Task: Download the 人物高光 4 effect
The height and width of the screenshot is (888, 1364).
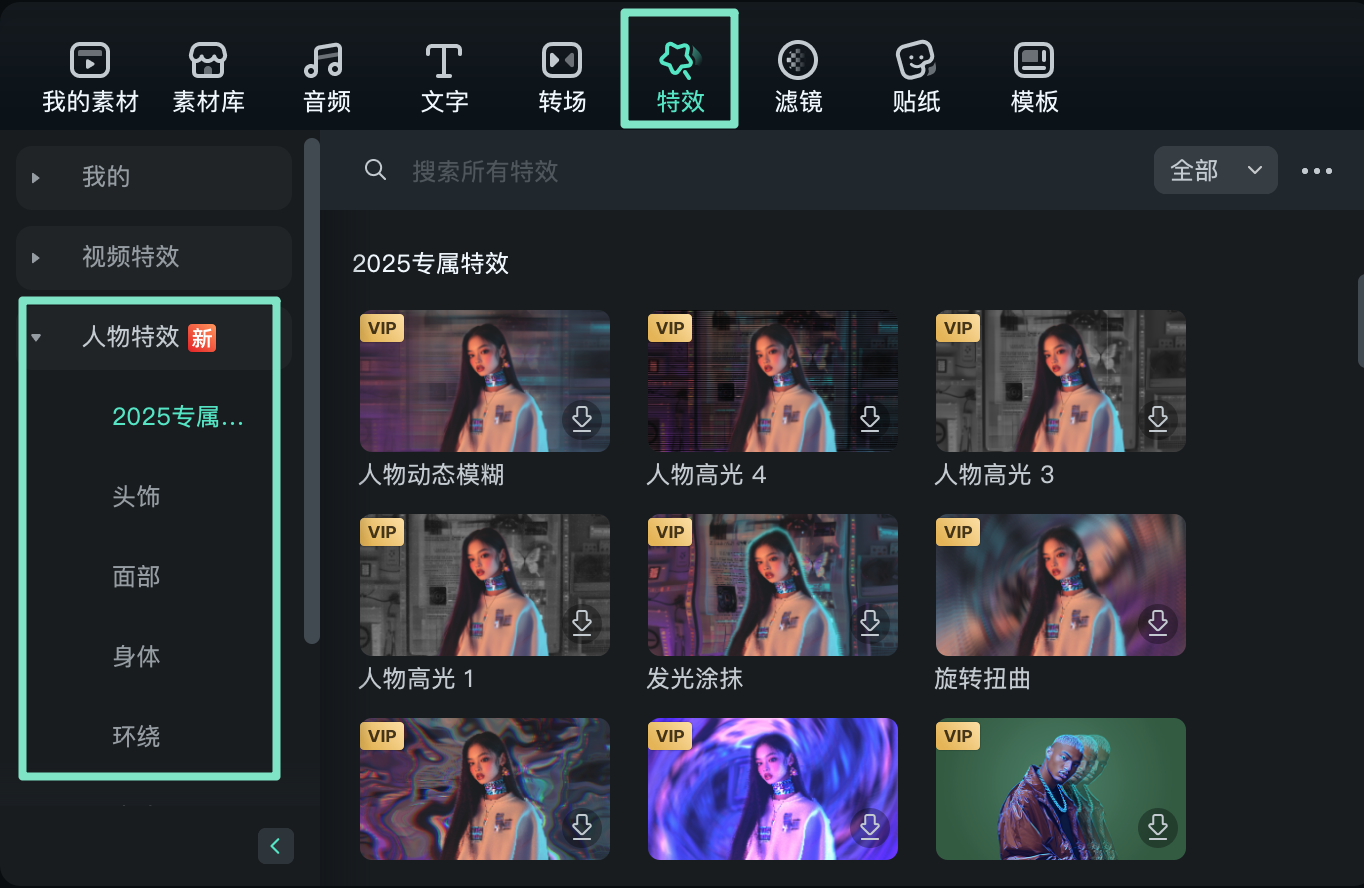Action: (x=870, y=420)
